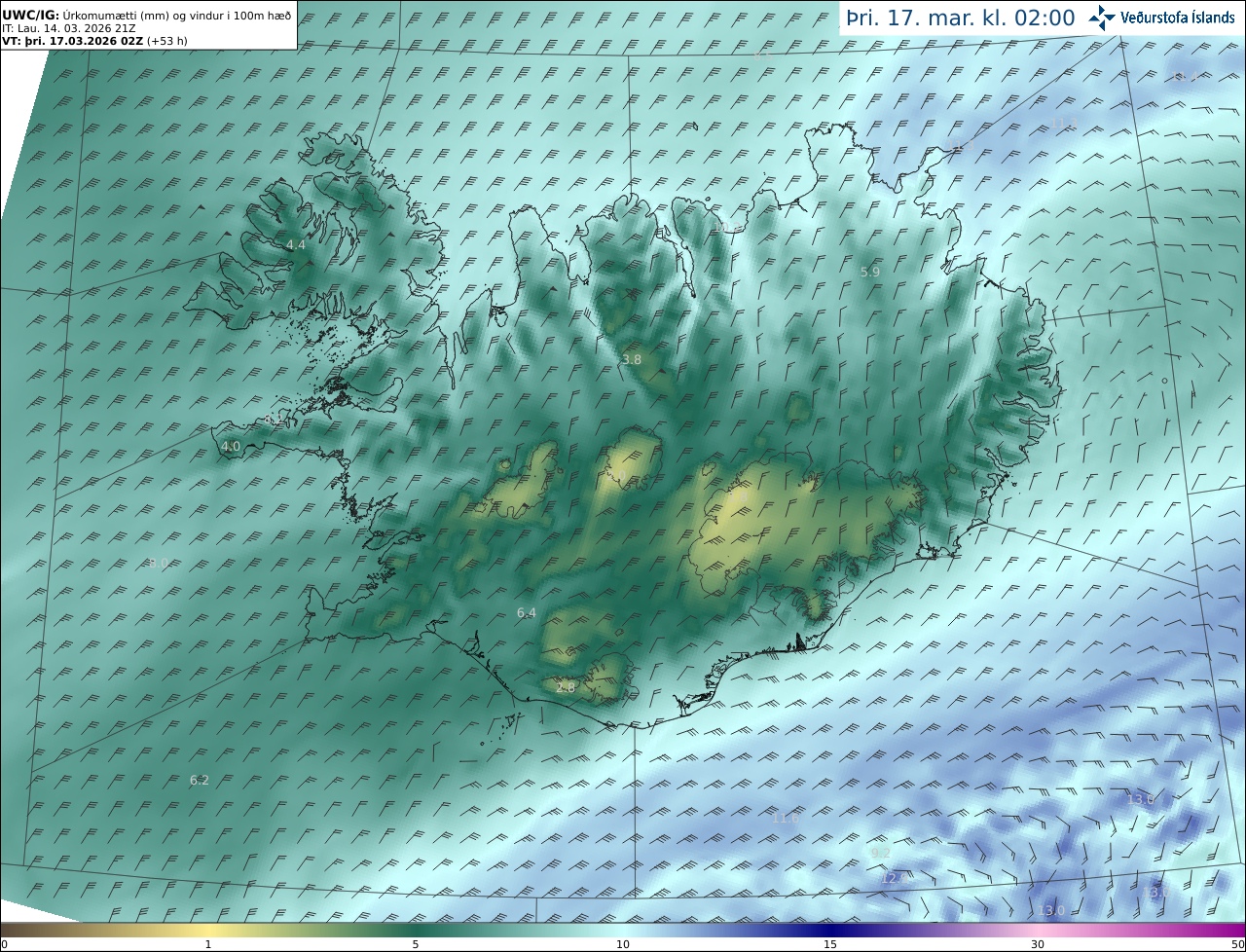
Task: Click the 0 tick on the color scale
Action: 4,944
